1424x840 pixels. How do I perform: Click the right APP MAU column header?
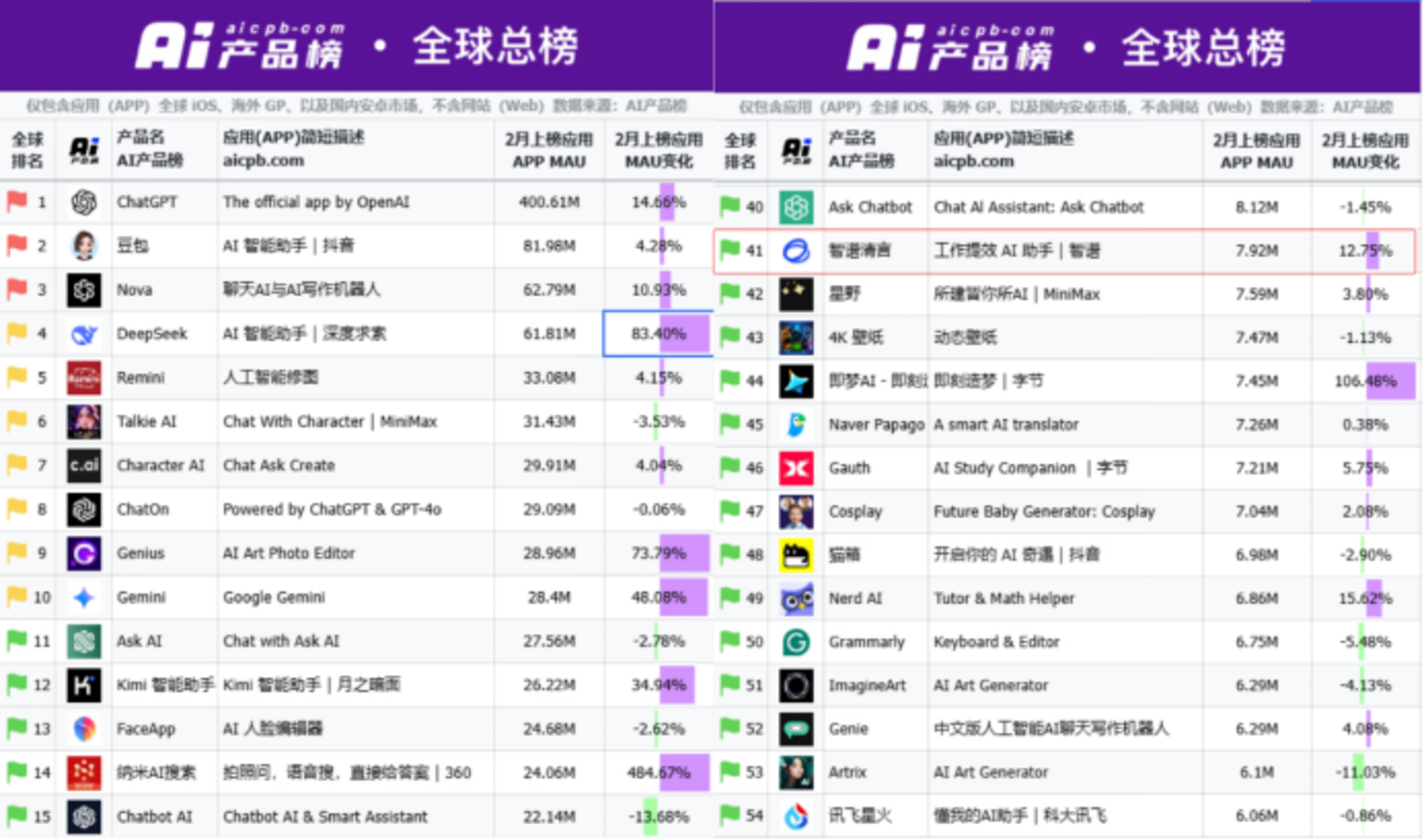click(x=1256, y=151)
